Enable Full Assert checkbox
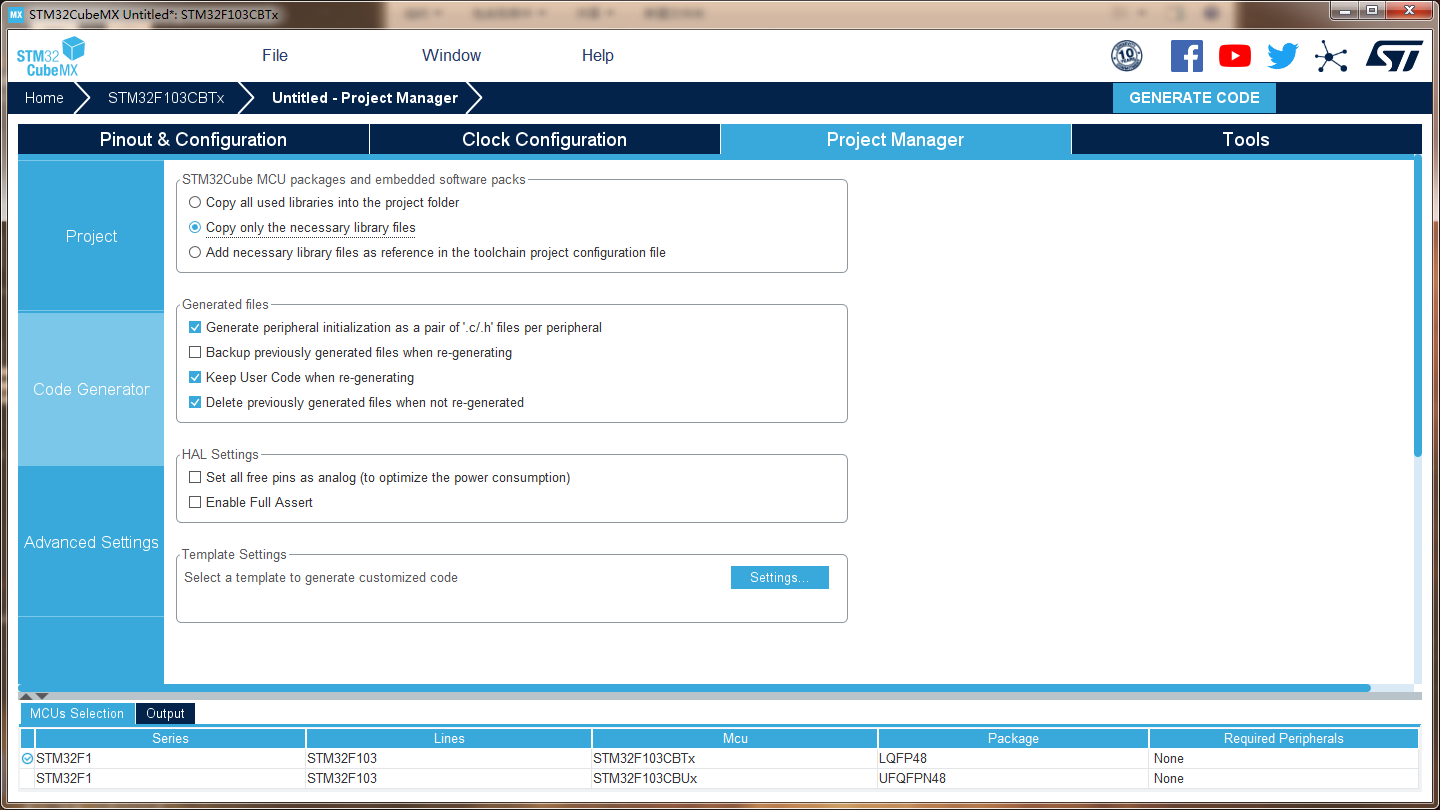 pyautogui.click(x=195, y=502)
